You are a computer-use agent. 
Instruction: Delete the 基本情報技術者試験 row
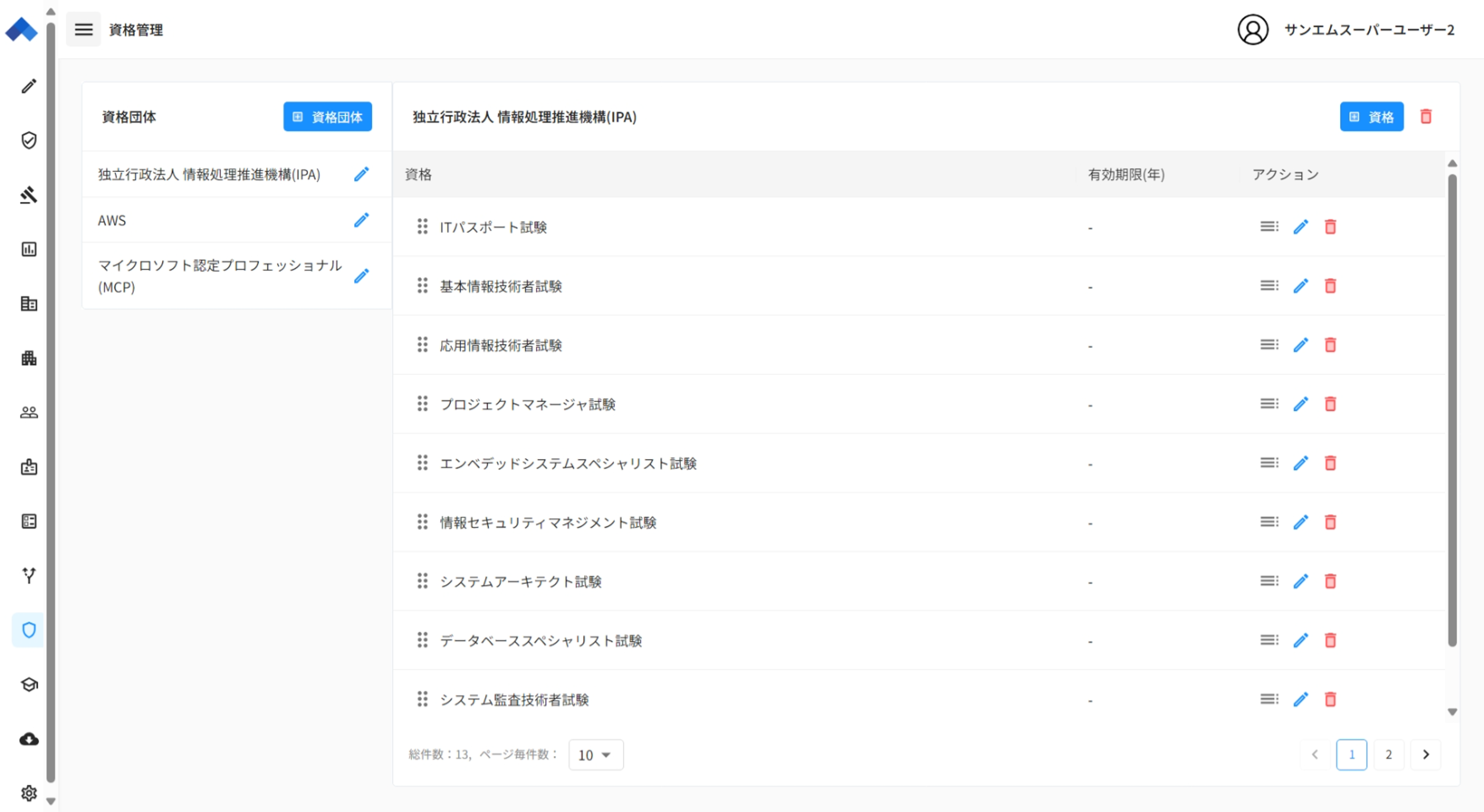[x=1330, y=286]
